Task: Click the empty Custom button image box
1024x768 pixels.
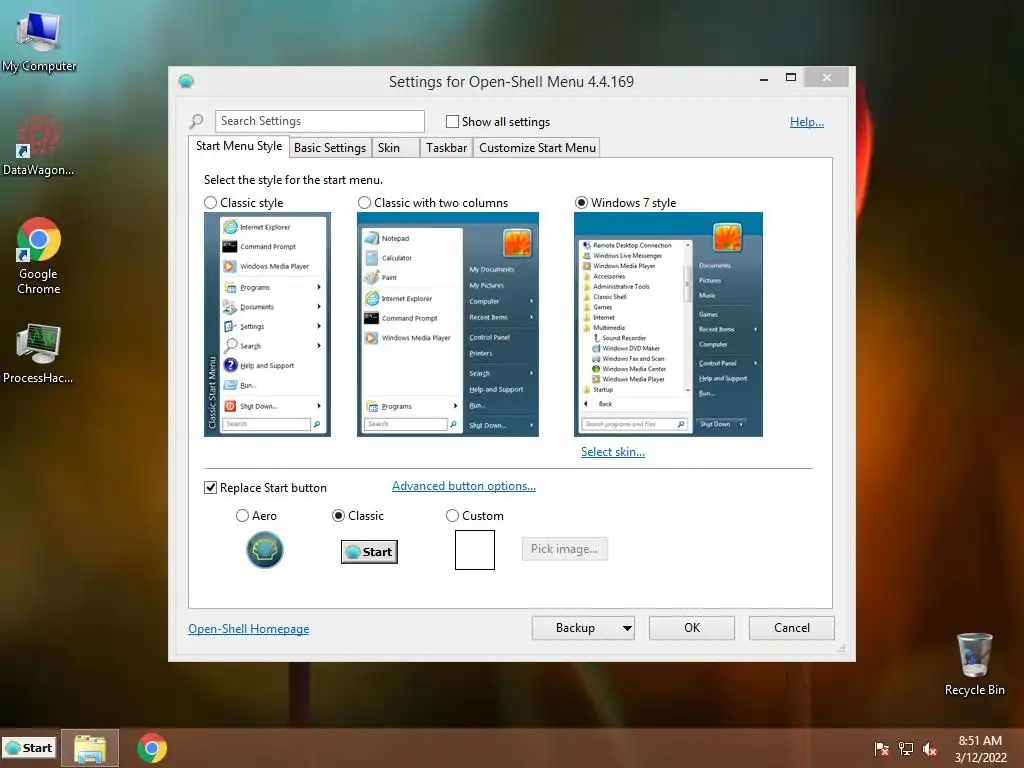Action: point(475,550)
